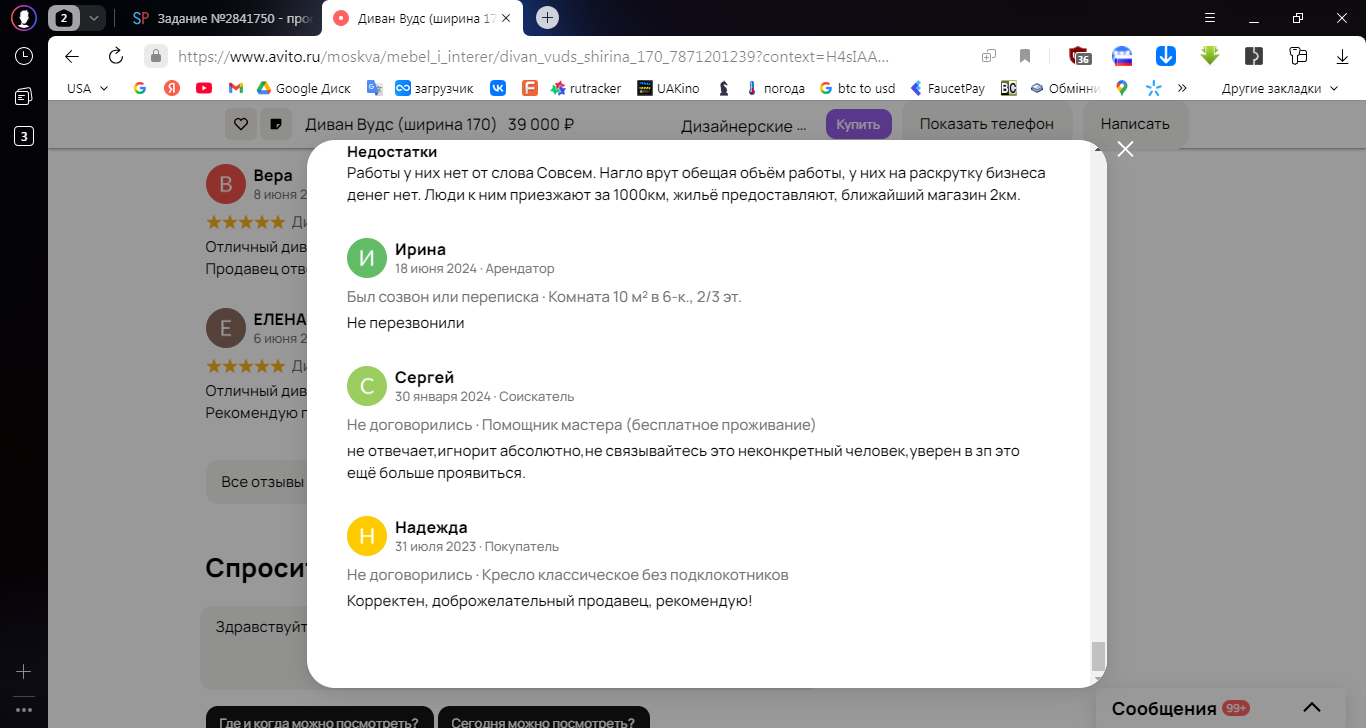Expand the Сообщения chat panel

[x=1313, y=707]
